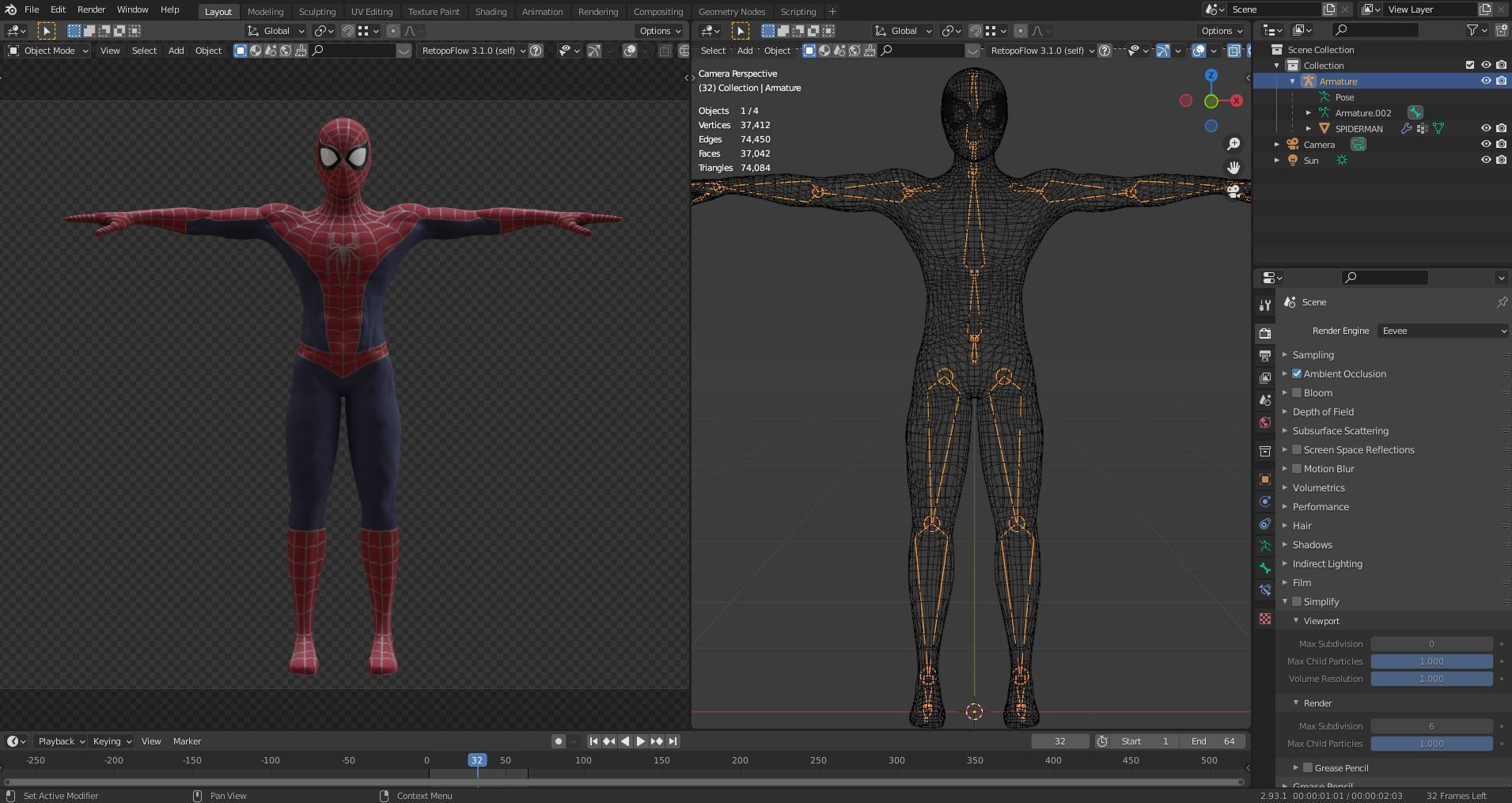Disable Sun in renders via camera icon

pos(1501,160)
